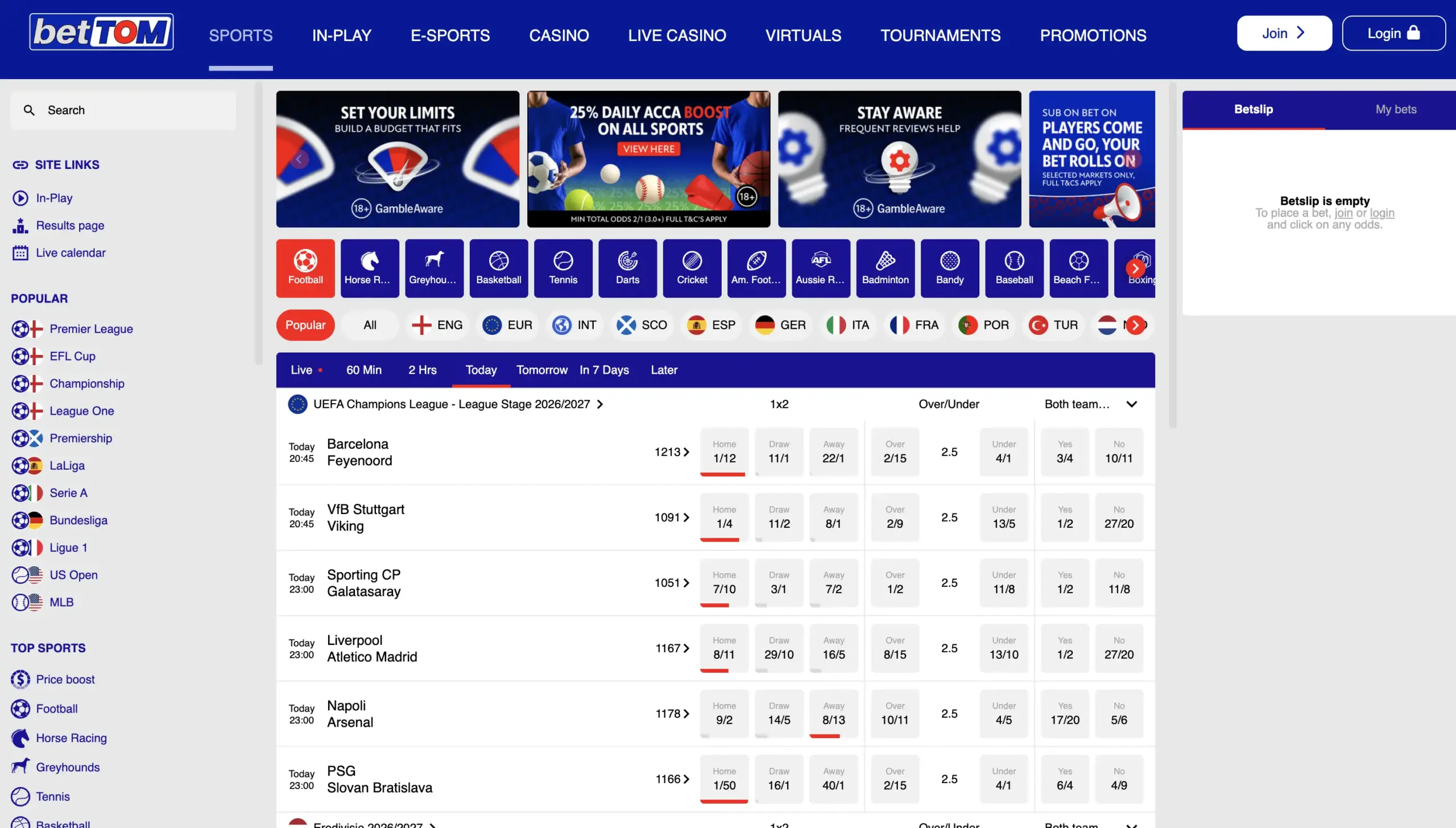Click the Join button

point(1284,33)
